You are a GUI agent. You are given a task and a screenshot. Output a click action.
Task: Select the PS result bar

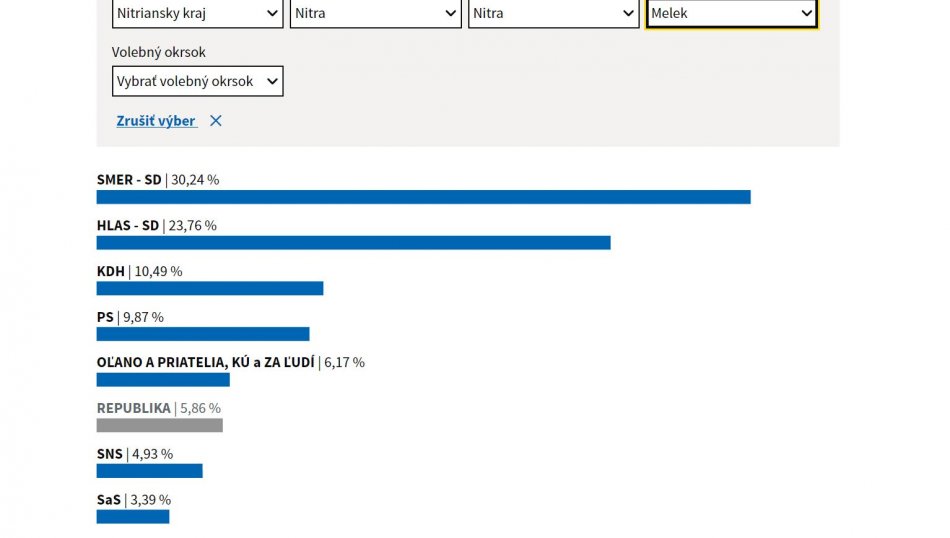[203, 334]
